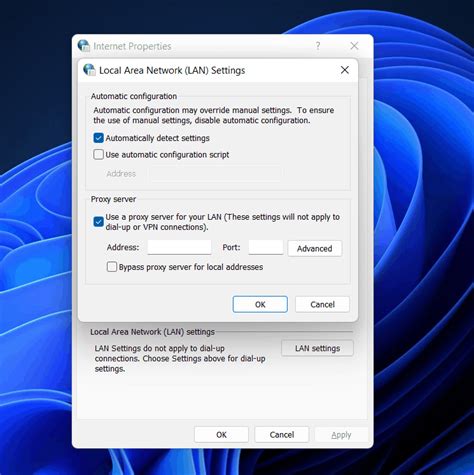Click the help question mark icon

tap(318, 46)
